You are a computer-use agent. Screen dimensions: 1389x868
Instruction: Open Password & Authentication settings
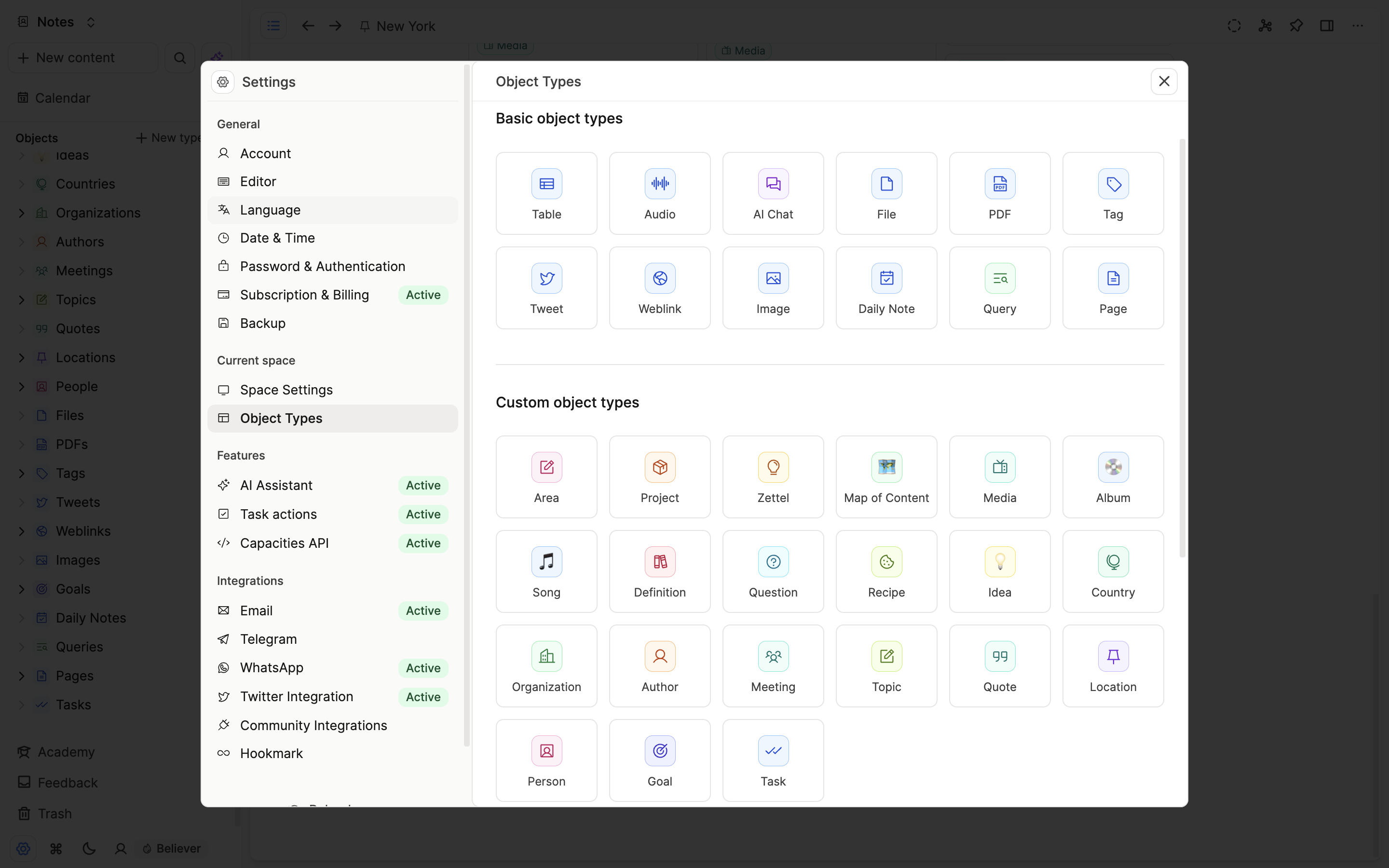(x=332, y=266)
